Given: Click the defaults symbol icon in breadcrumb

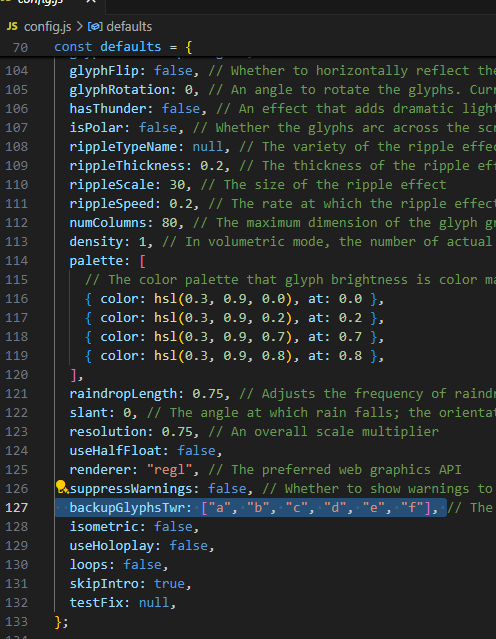Looking at the screenshot, I should point(95,27).
